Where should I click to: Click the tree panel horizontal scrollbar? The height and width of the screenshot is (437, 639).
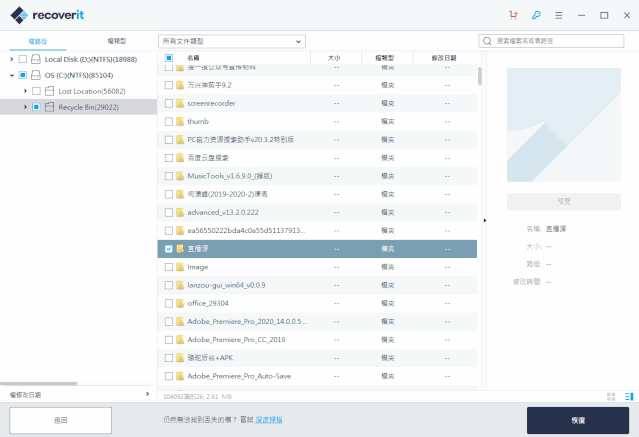point(38,384)
